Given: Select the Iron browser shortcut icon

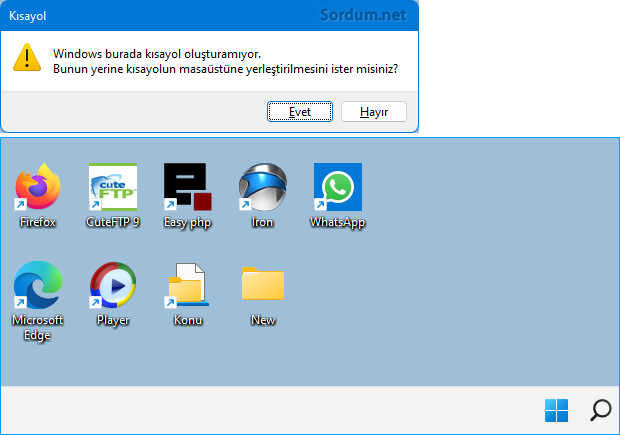Looking at the screenshot, I should (263, 187).
